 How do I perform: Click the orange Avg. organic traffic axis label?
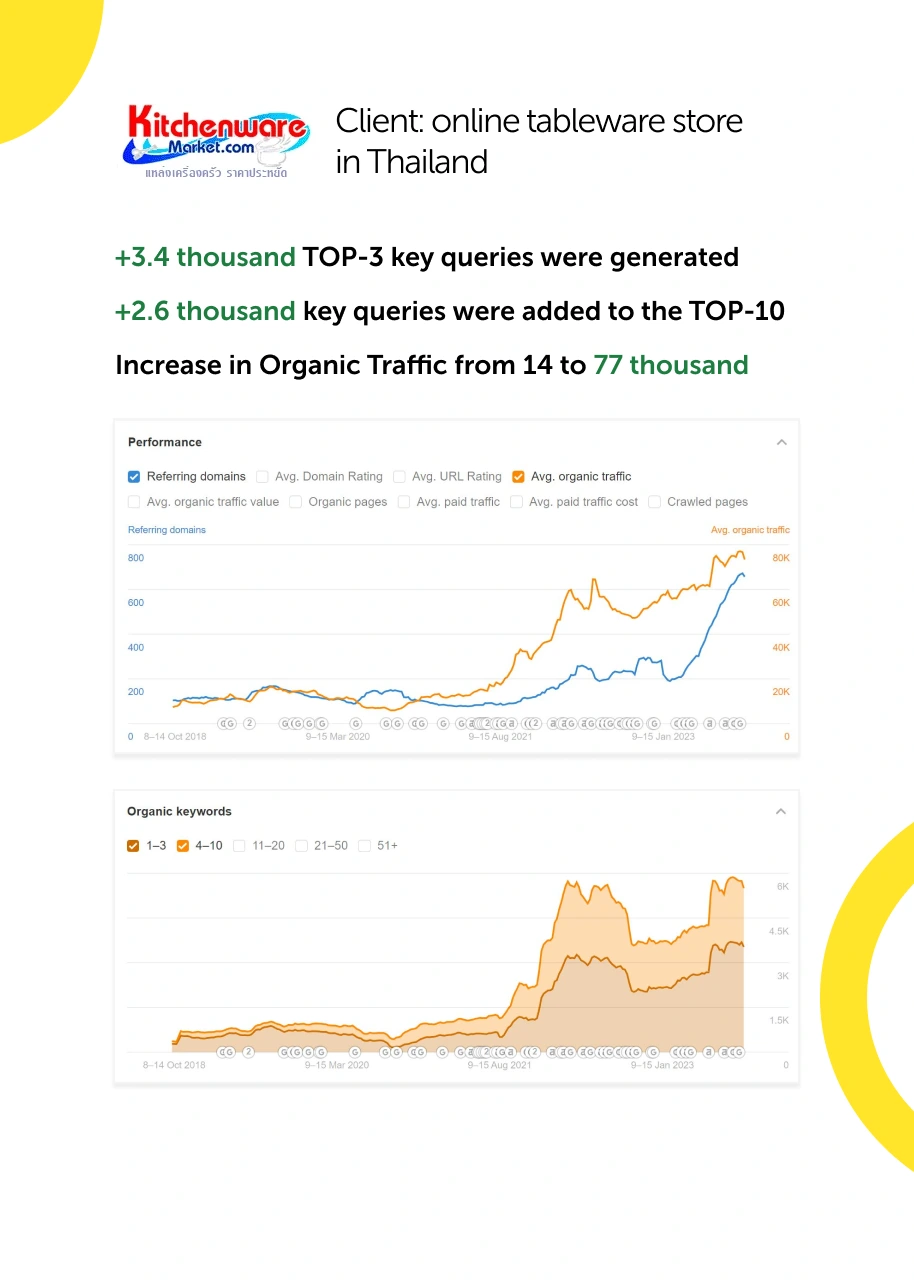pos(750,530)
